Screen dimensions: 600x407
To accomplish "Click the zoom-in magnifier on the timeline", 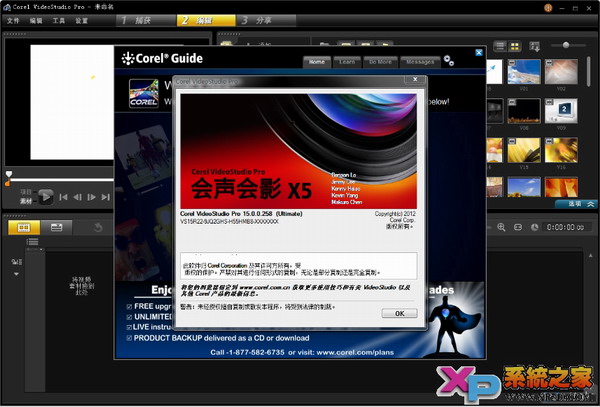I will [501, 227].
